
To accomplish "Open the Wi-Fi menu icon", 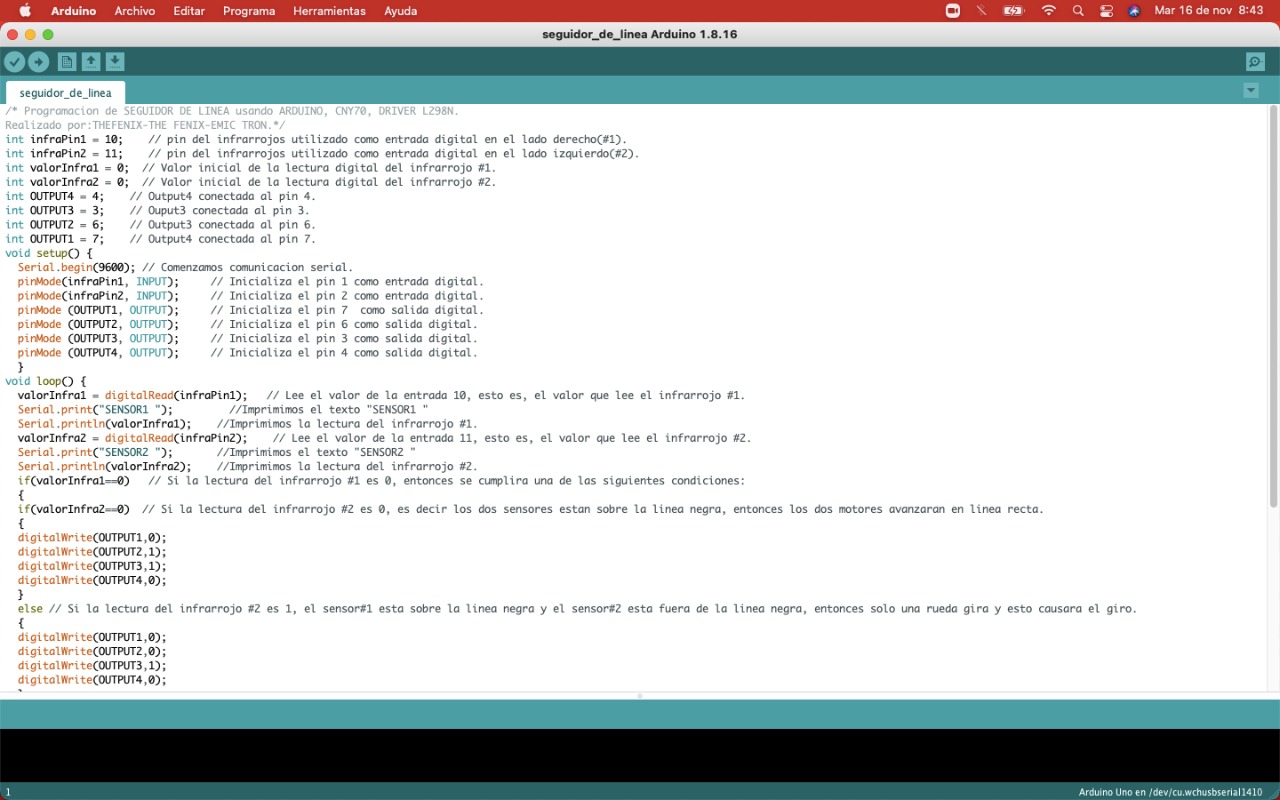I will (1048, 11).
